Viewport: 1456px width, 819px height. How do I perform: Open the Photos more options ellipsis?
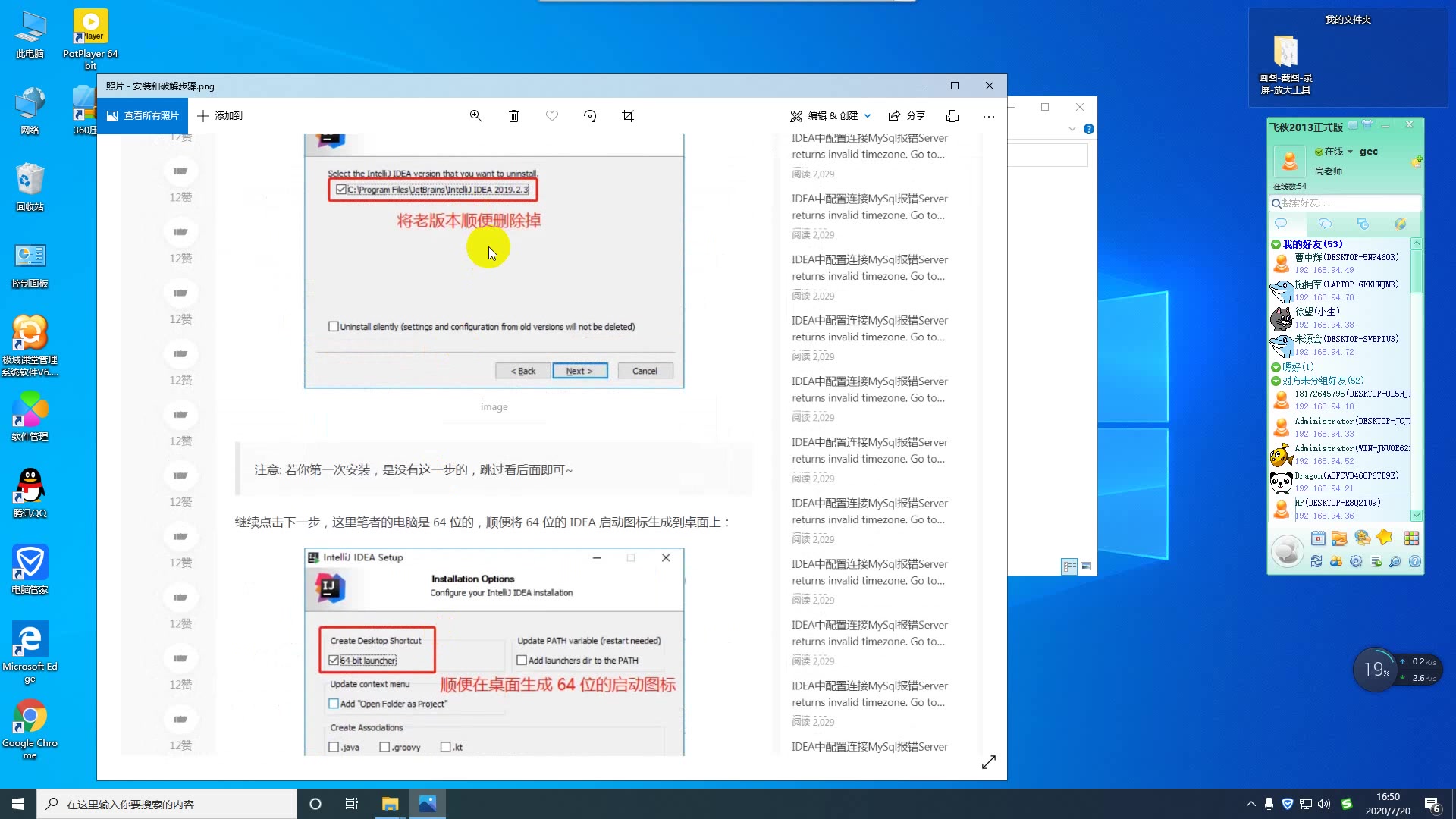tap(988, 116)
